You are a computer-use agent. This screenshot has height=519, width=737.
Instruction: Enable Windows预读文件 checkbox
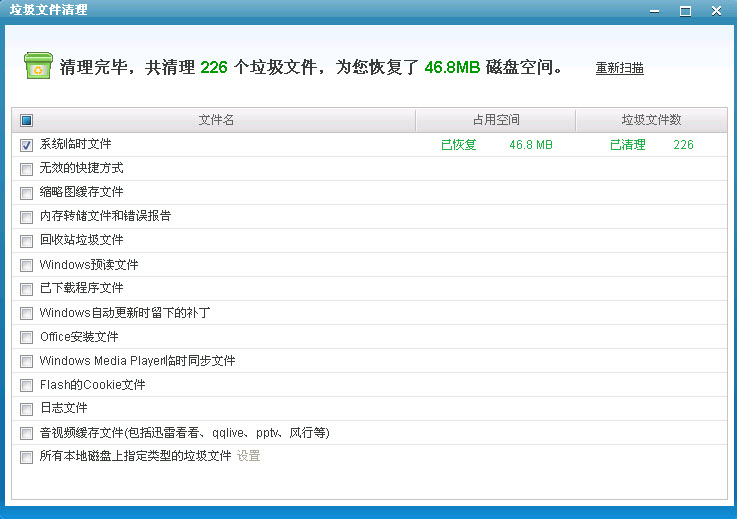point(26,265)
